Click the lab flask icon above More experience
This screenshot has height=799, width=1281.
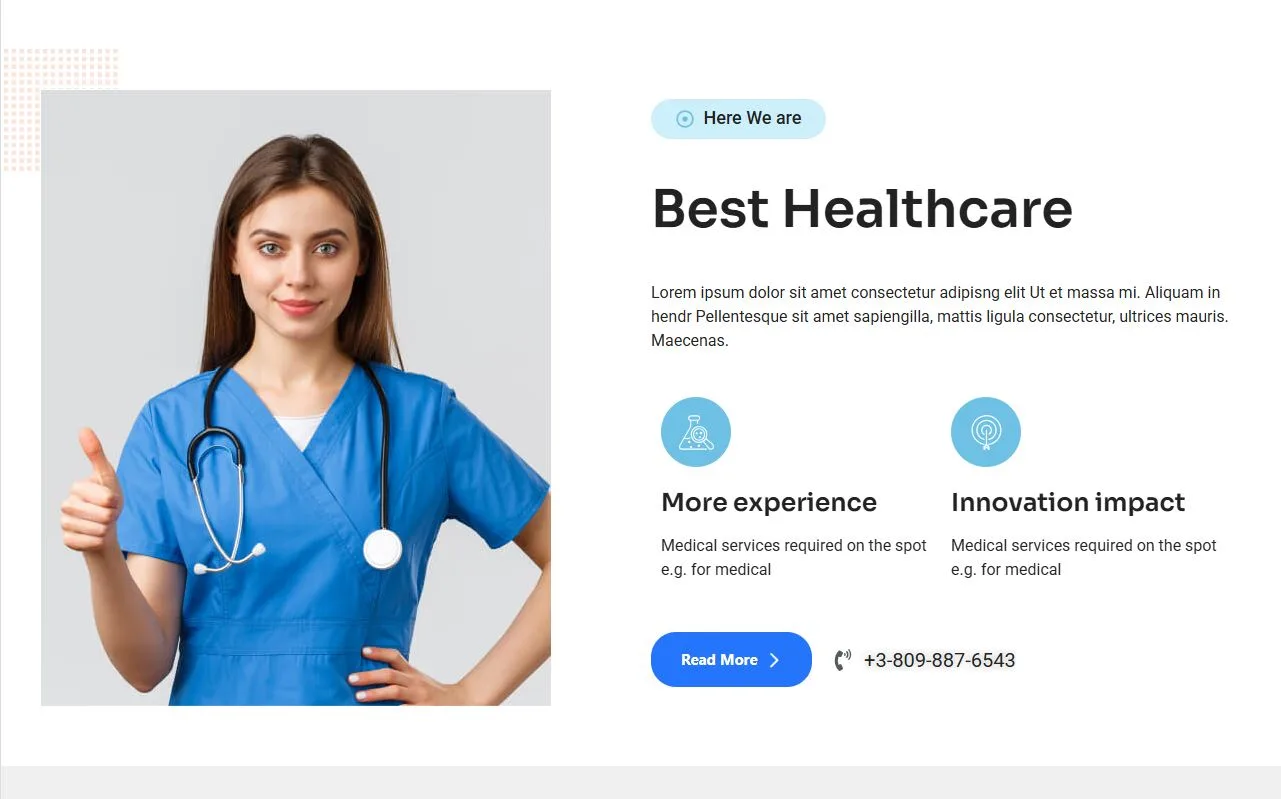pyautogui.click(x=696, y=432)
